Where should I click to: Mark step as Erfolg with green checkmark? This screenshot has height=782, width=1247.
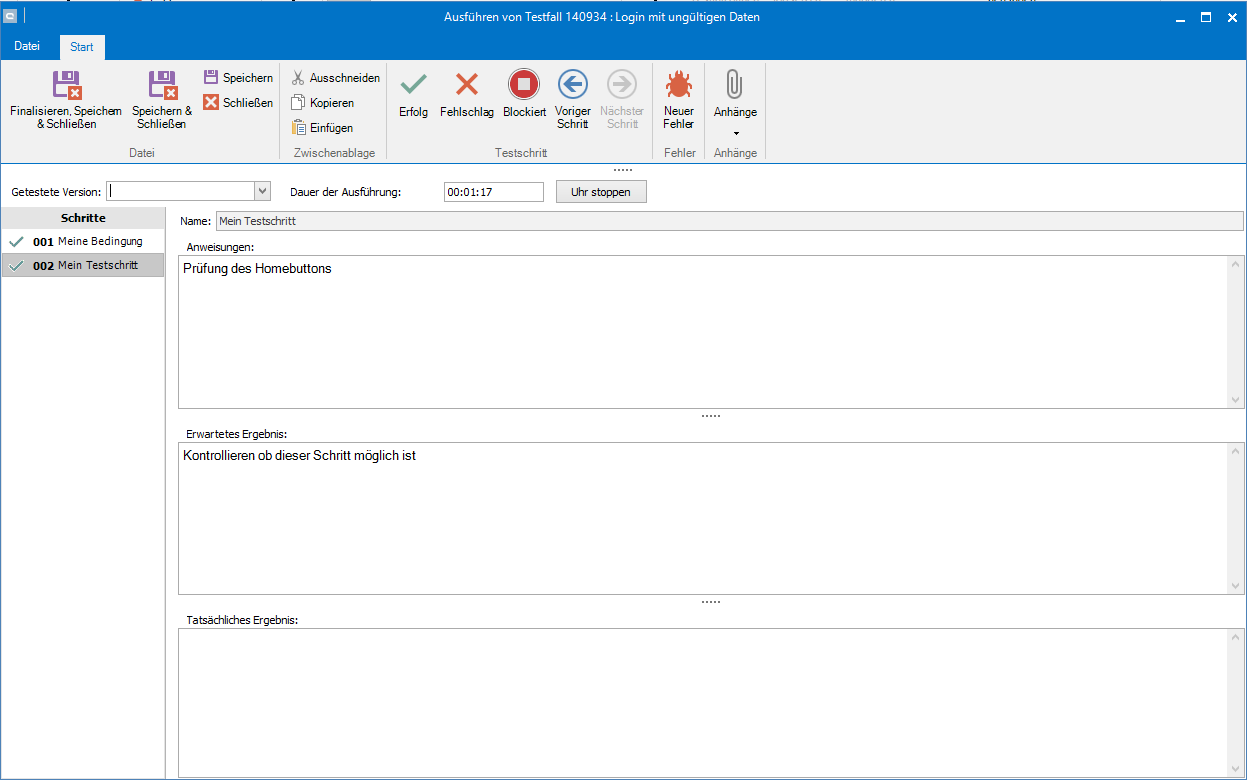click(x=413, y=85)
